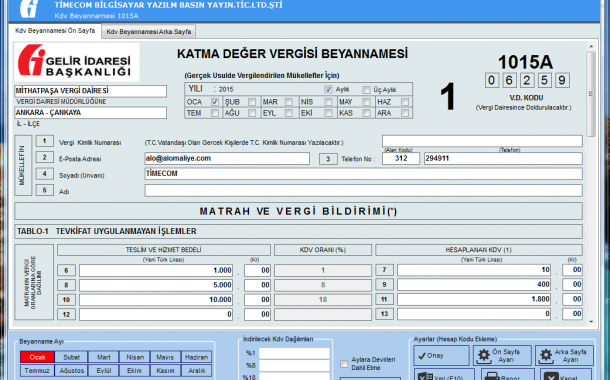Select Ekim in Beyanname Ayı
Viewport: 610px width, 380px height.
(x=135, y=370)
